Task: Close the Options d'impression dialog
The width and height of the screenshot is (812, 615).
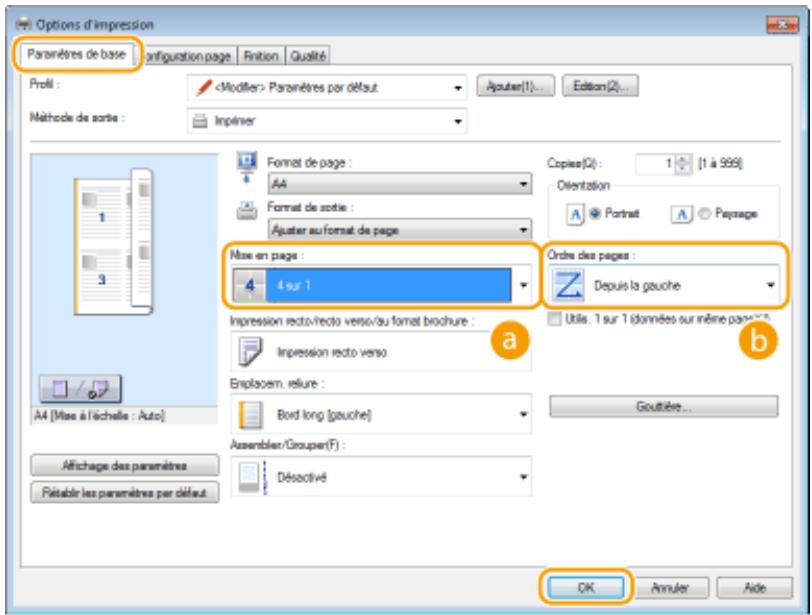Action: pos(782,24)
